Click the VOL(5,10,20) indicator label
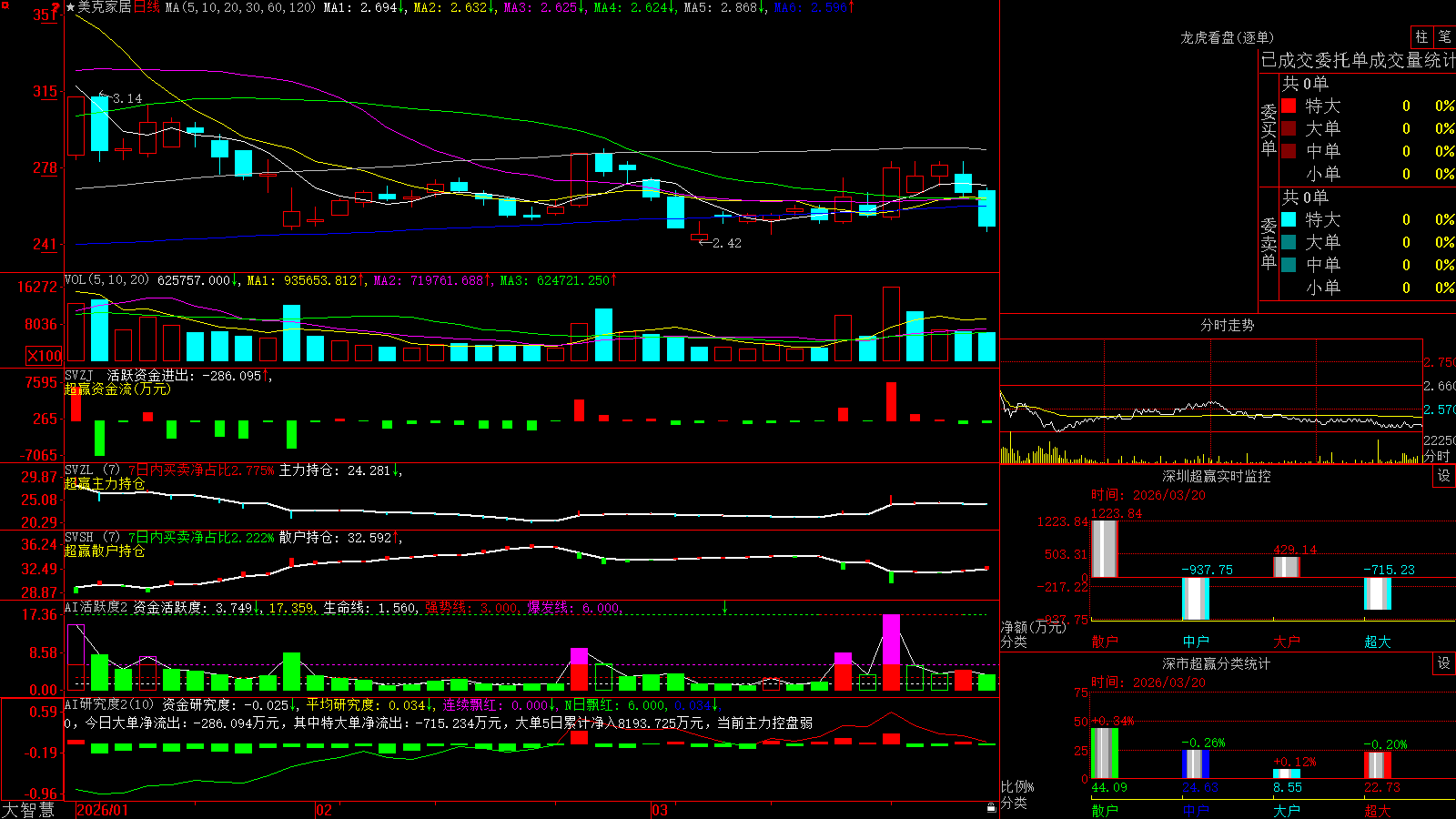This screenshot has width=1456, height=819. pyautogui.click(x=106, y=280)
